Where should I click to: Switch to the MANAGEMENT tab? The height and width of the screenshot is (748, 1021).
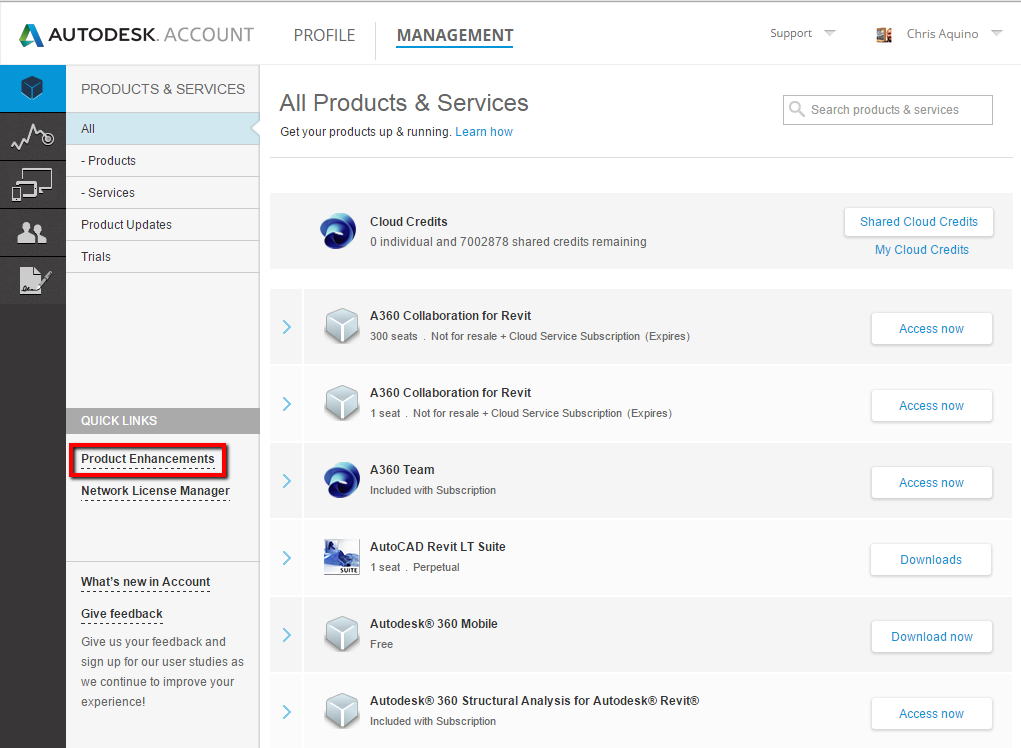tap(455, 35)
